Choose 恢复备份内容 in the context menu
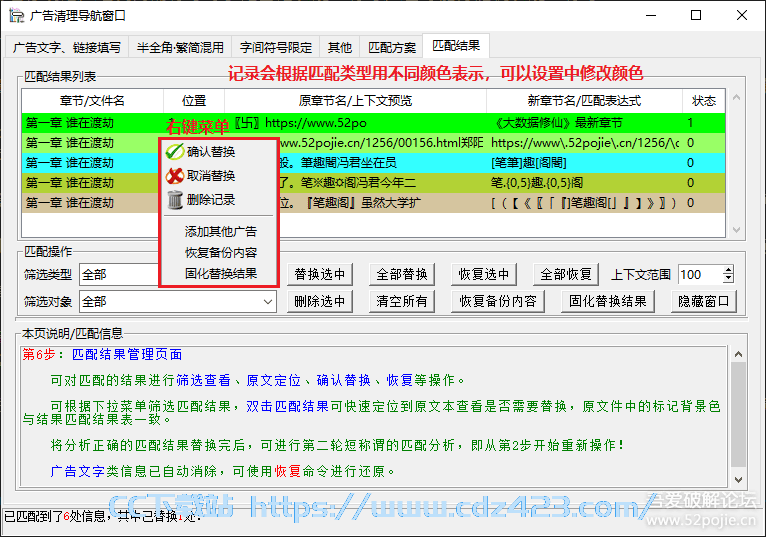 pyautogui.click(x=220, y=253)
